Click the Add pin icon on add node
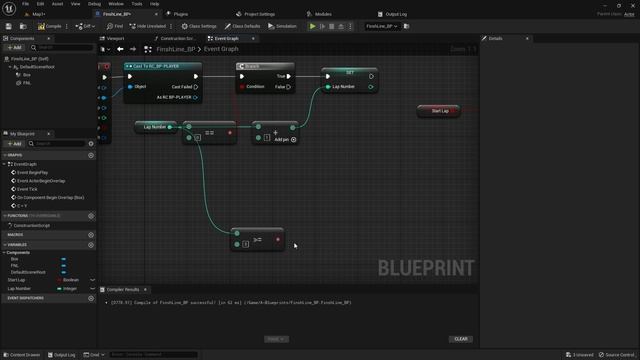Screen dimensions: 640x360 pos(293,140)
